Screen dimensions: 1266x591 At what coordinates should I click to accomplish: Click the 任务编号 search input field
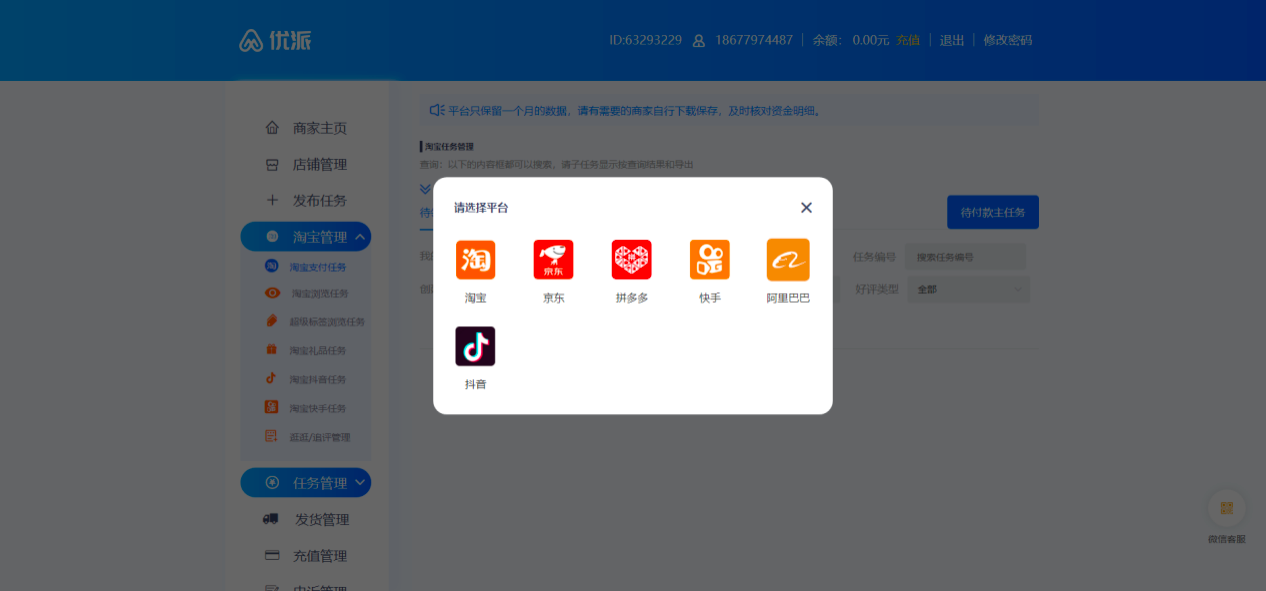(x=965, y=257)
